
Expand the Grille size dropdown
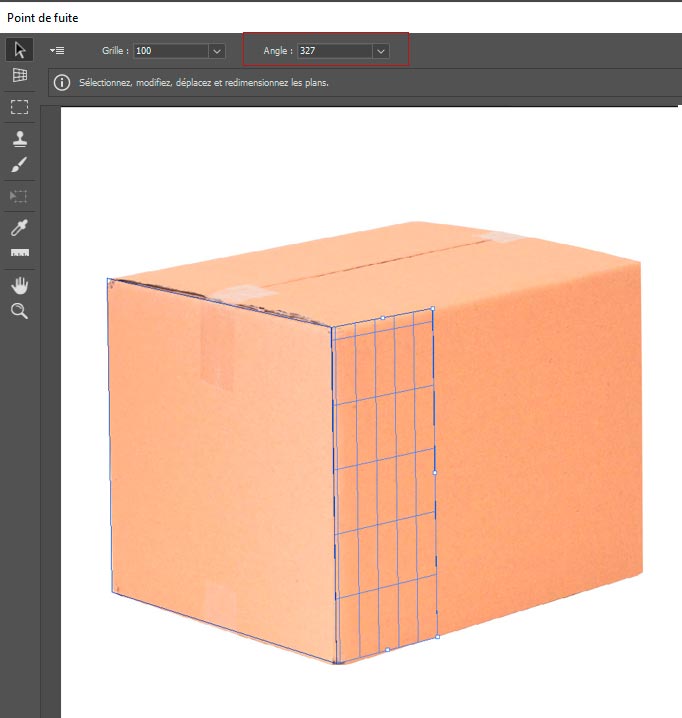(x=216, y=50)
